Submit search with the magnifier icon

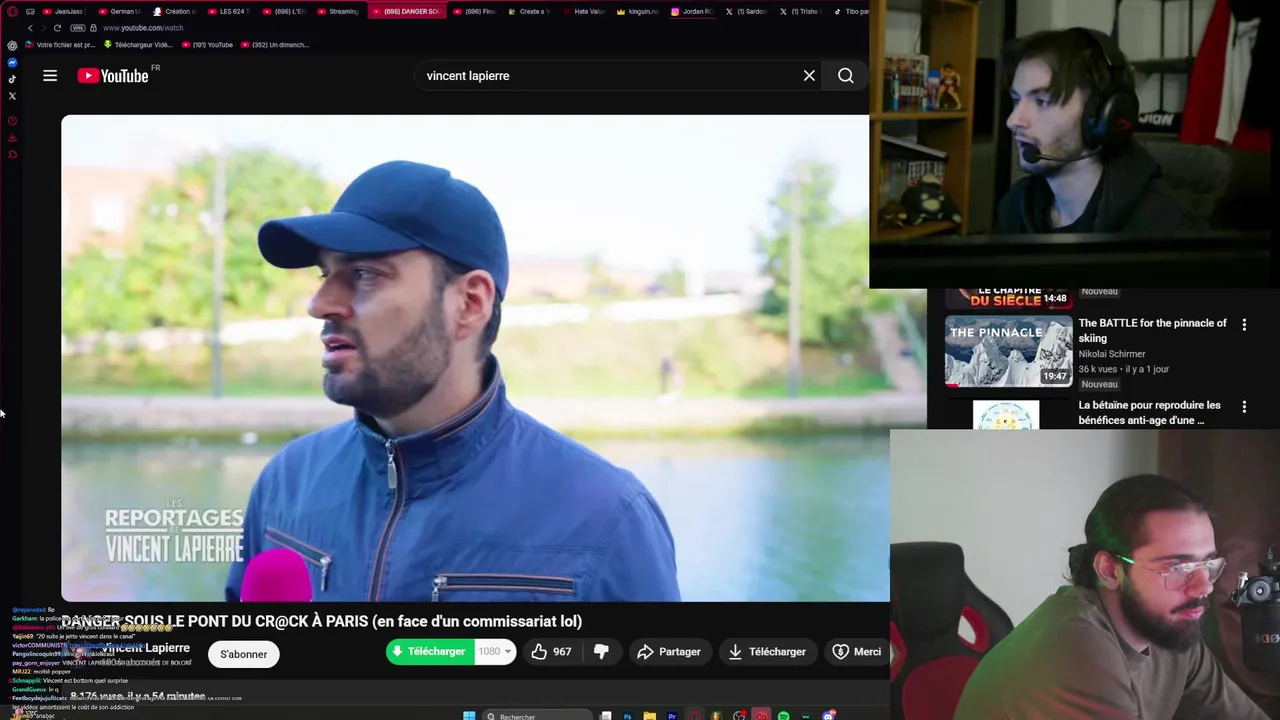(x=845, y=76)
